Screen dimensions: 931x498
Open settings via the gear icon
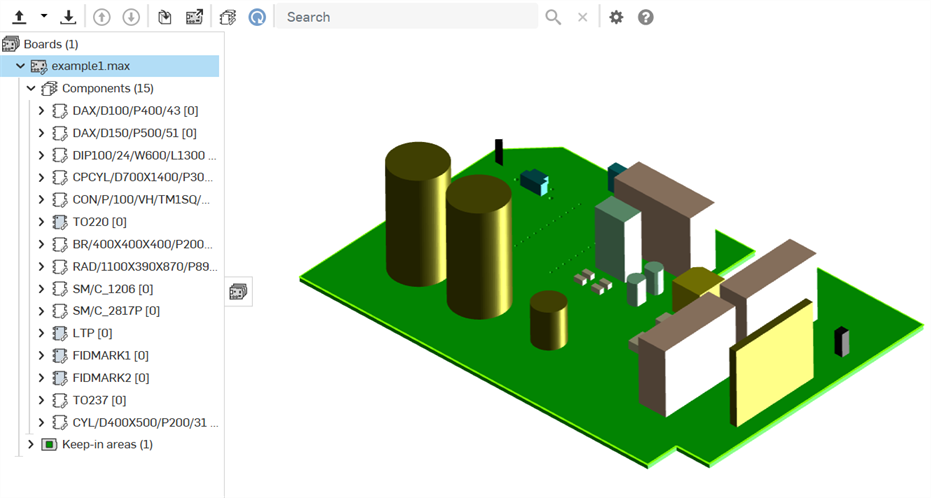[616, 17]
